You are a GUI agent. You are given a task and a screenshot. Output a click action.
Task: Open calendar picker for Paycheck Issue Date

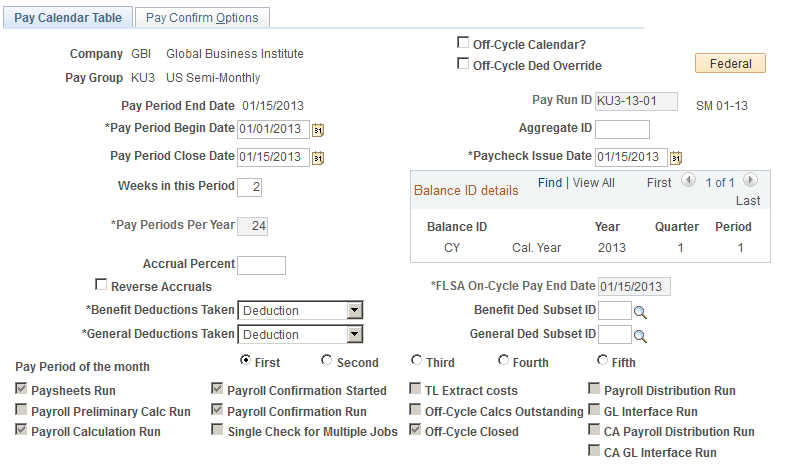(x=676, y=158)
